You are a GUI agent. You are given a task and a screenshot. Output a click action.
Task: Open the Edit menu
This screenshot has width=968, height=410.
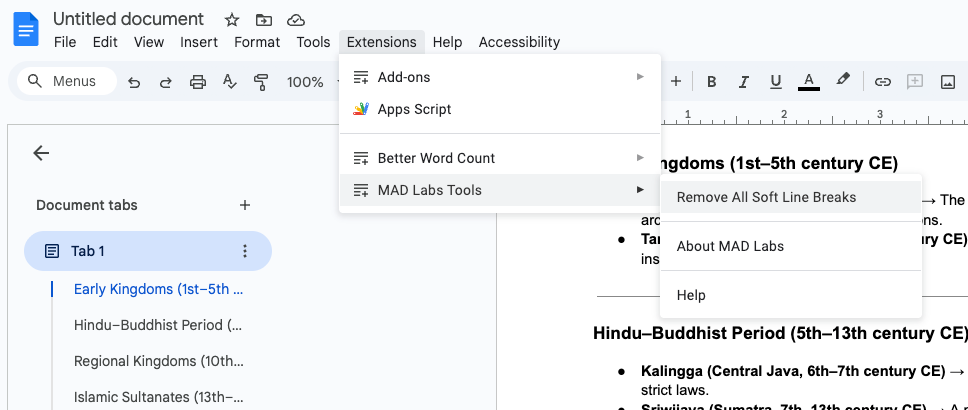[105, 42]
